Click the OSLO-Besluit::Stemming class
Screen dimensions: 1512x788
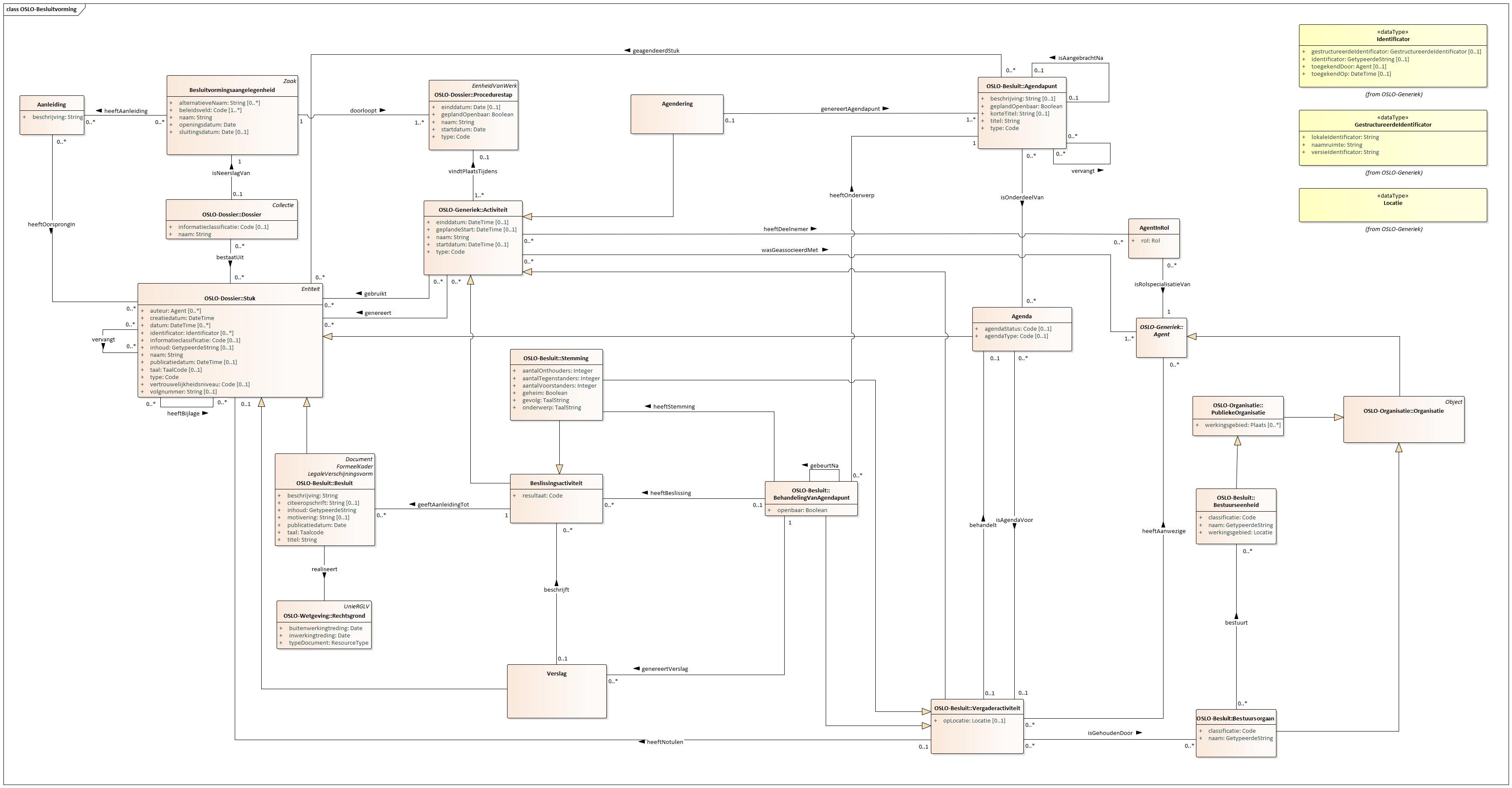tap(555, 358)
